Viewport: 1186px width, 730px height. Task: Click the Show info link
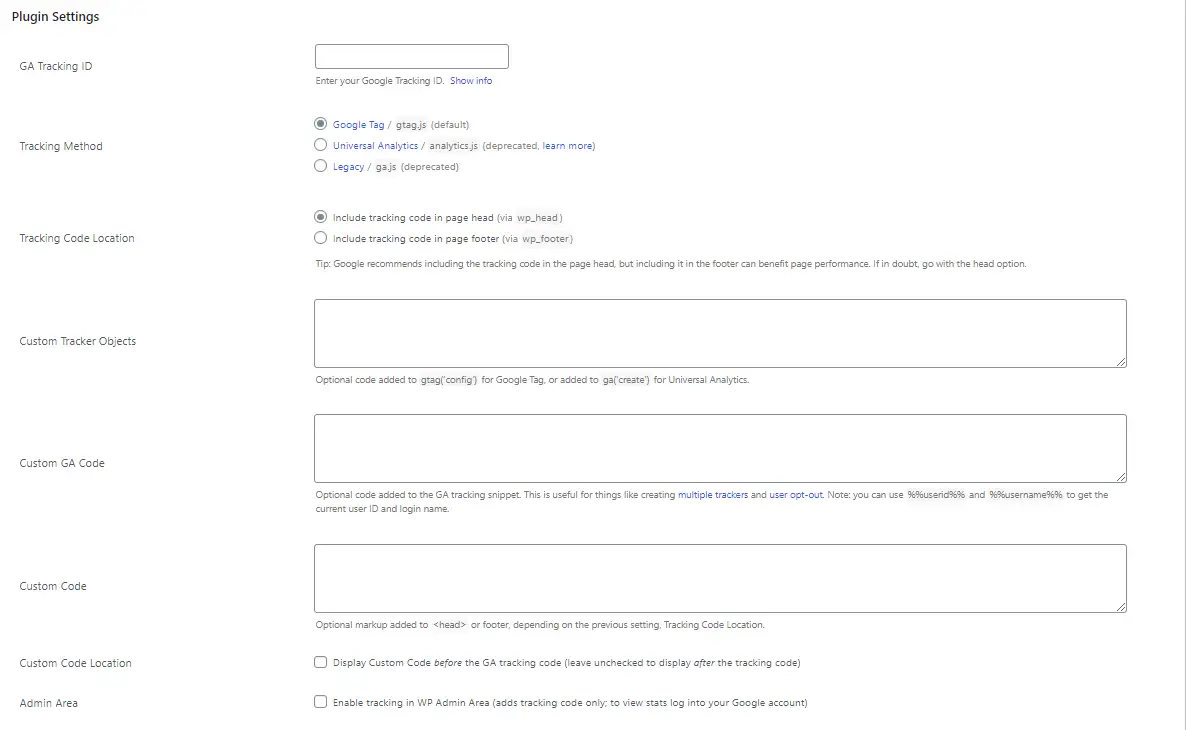tap(470, 80)
